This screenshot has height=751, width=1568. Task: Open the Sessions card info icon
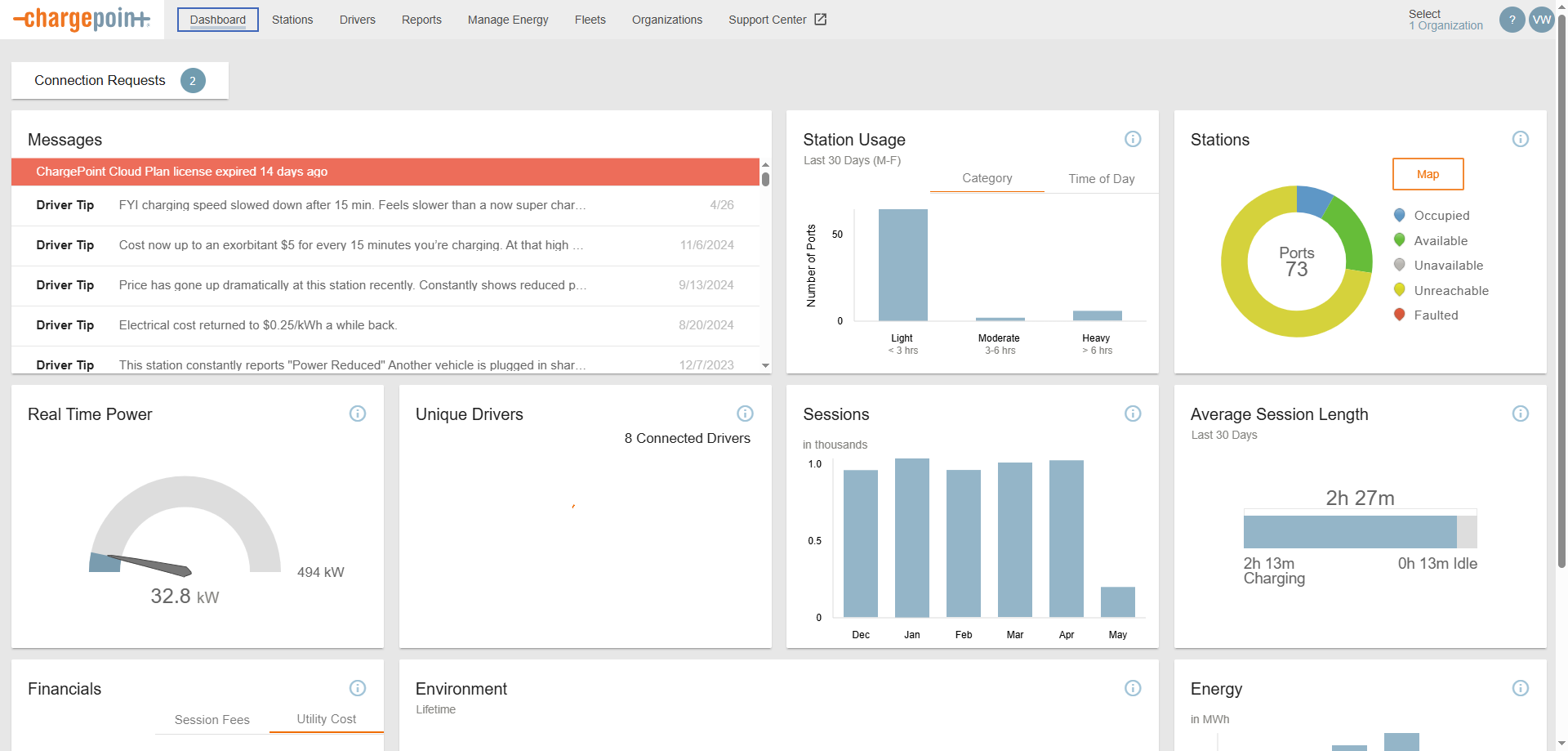pyautogui.click(x=1132, y=413)
